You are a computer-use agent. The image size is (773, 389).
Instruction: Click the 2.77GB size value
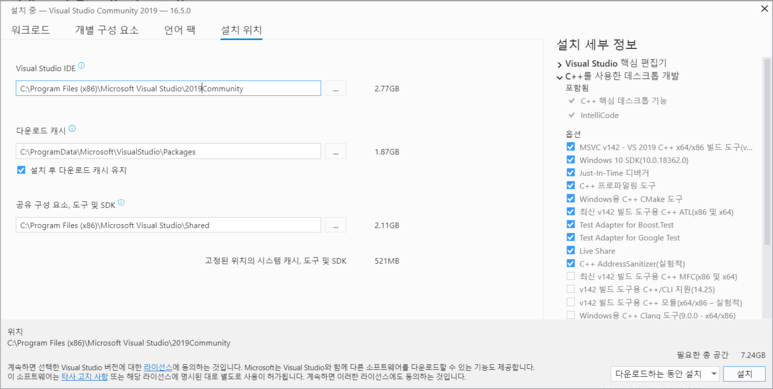(x=387, y=89)
